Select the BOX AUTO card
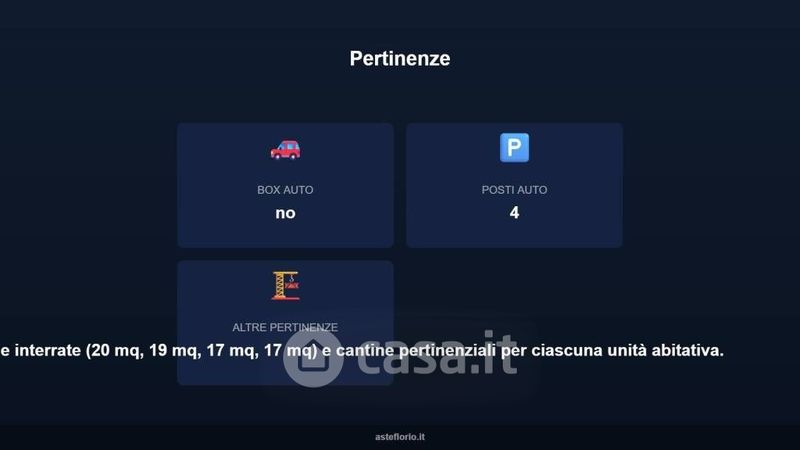Viewport: 800px width, 450px height. click(x=285, y=185)
